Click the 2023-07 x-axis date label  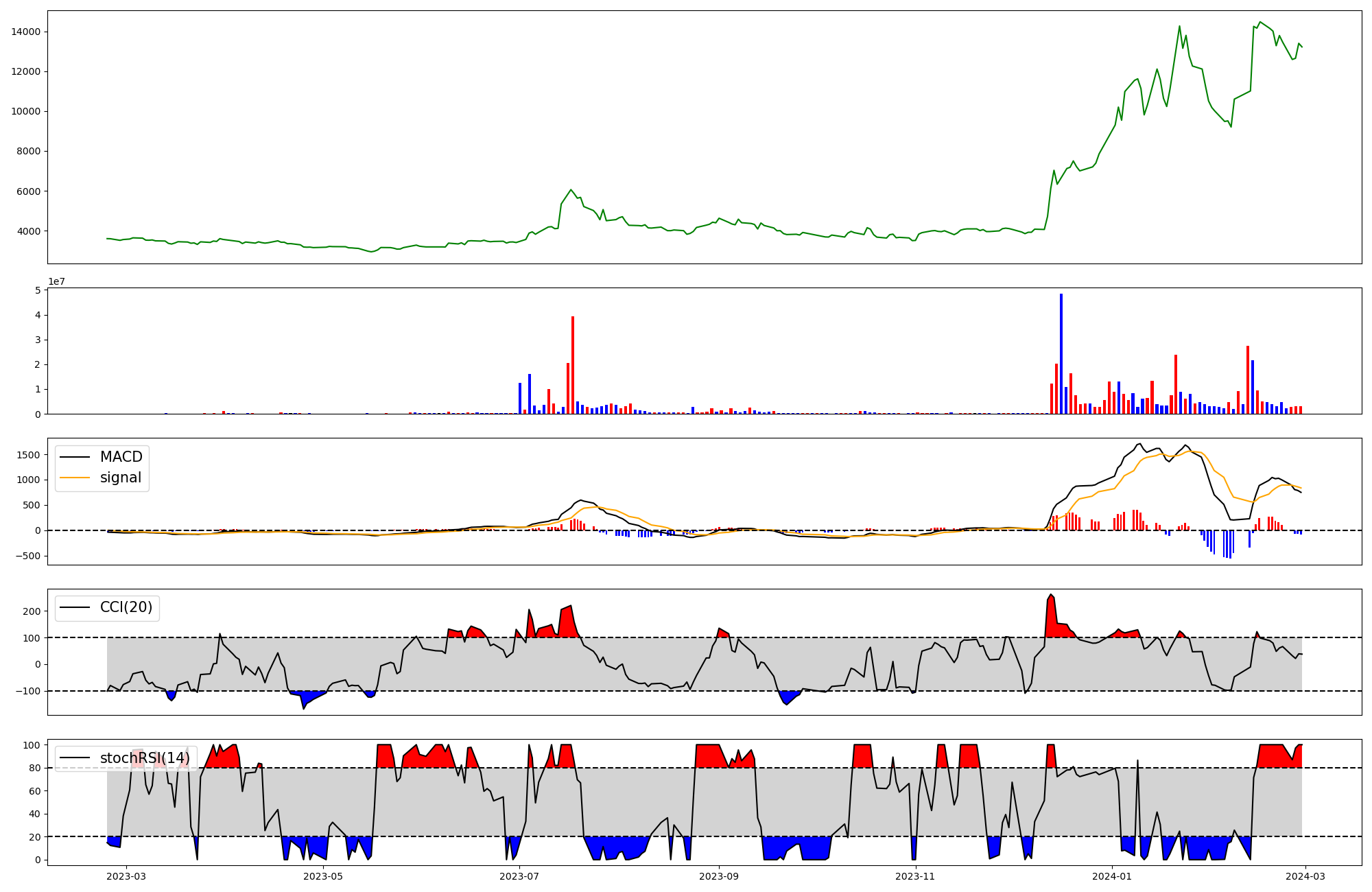(x=519, y=876)
